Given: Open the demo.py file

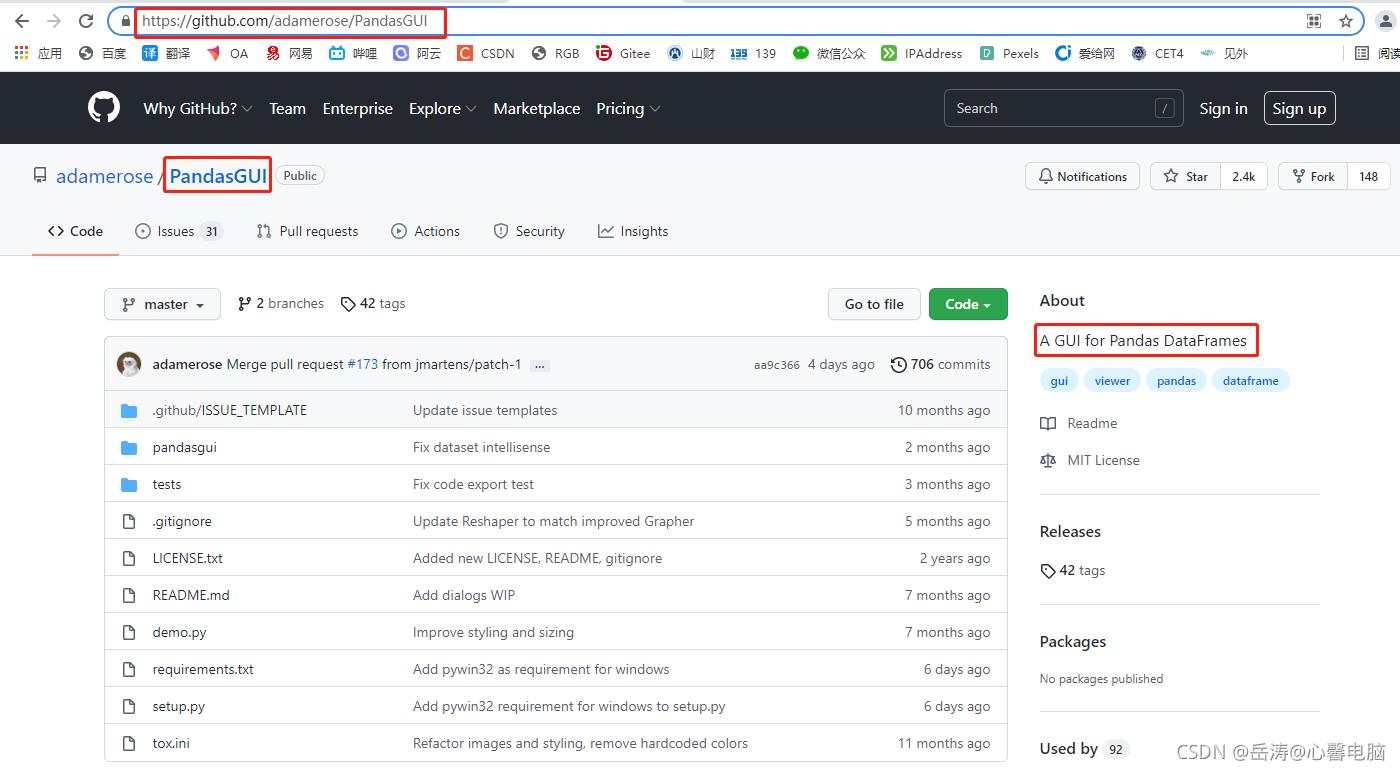Looking at the screenshot, I should [x=179, y=632].
